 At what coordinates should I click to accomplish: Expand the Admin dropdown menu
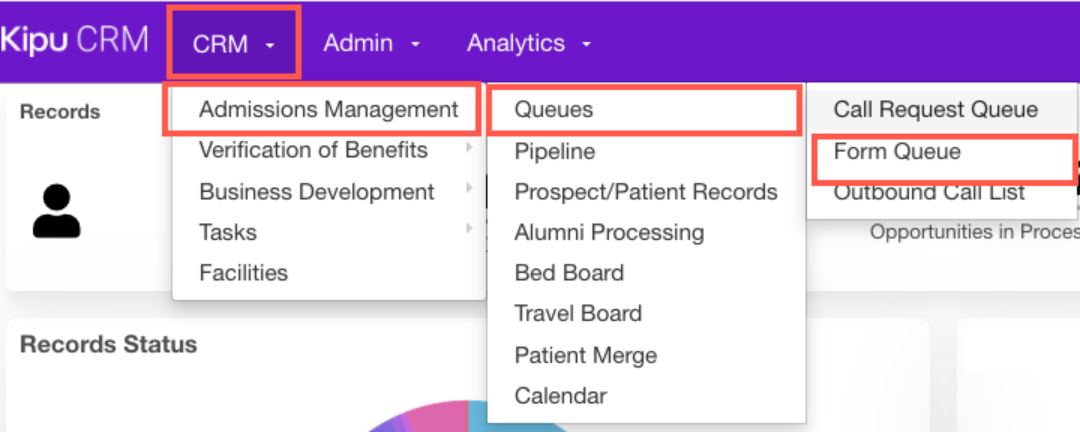click(x=371, y=44)
